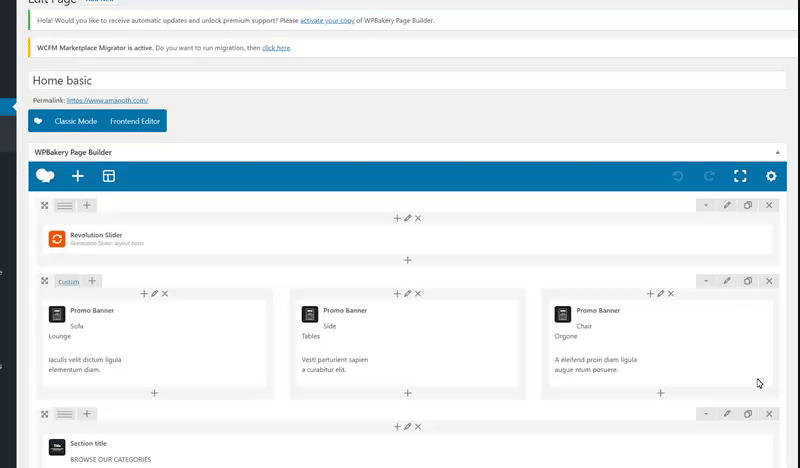Add new element via toolbar plus icon

coord(78,176)
